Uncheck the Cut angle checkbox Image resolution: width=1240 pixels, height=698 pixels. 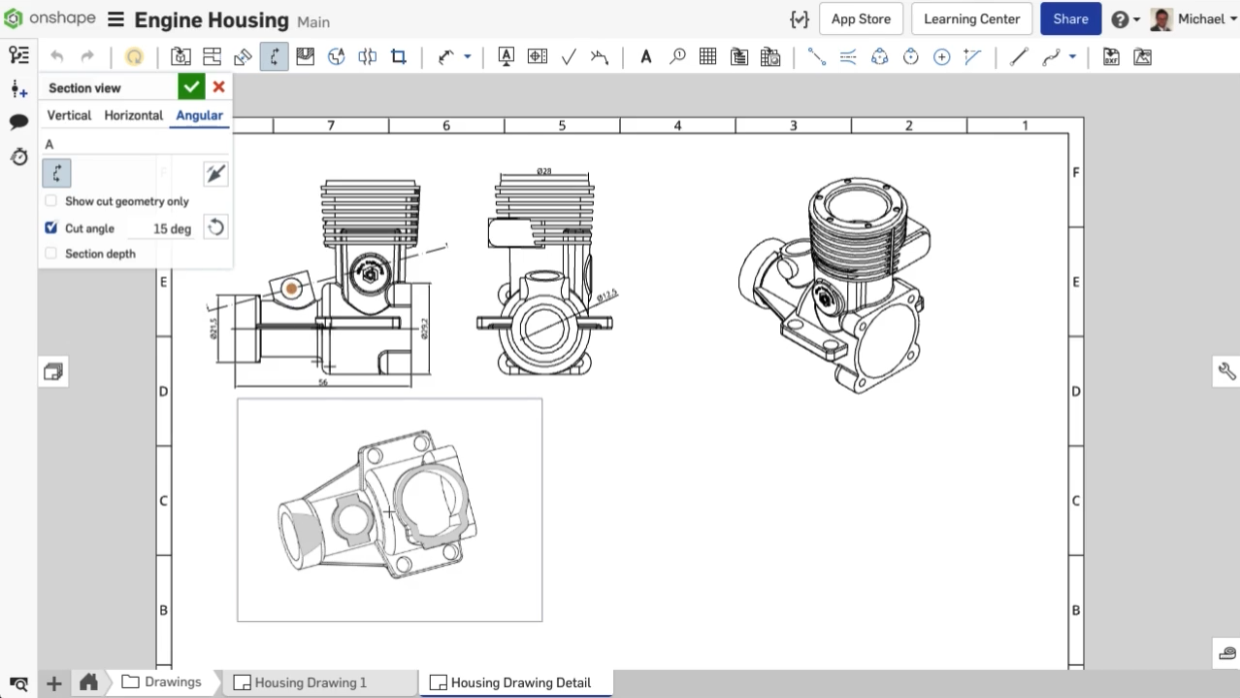click(x=51, y=228)
